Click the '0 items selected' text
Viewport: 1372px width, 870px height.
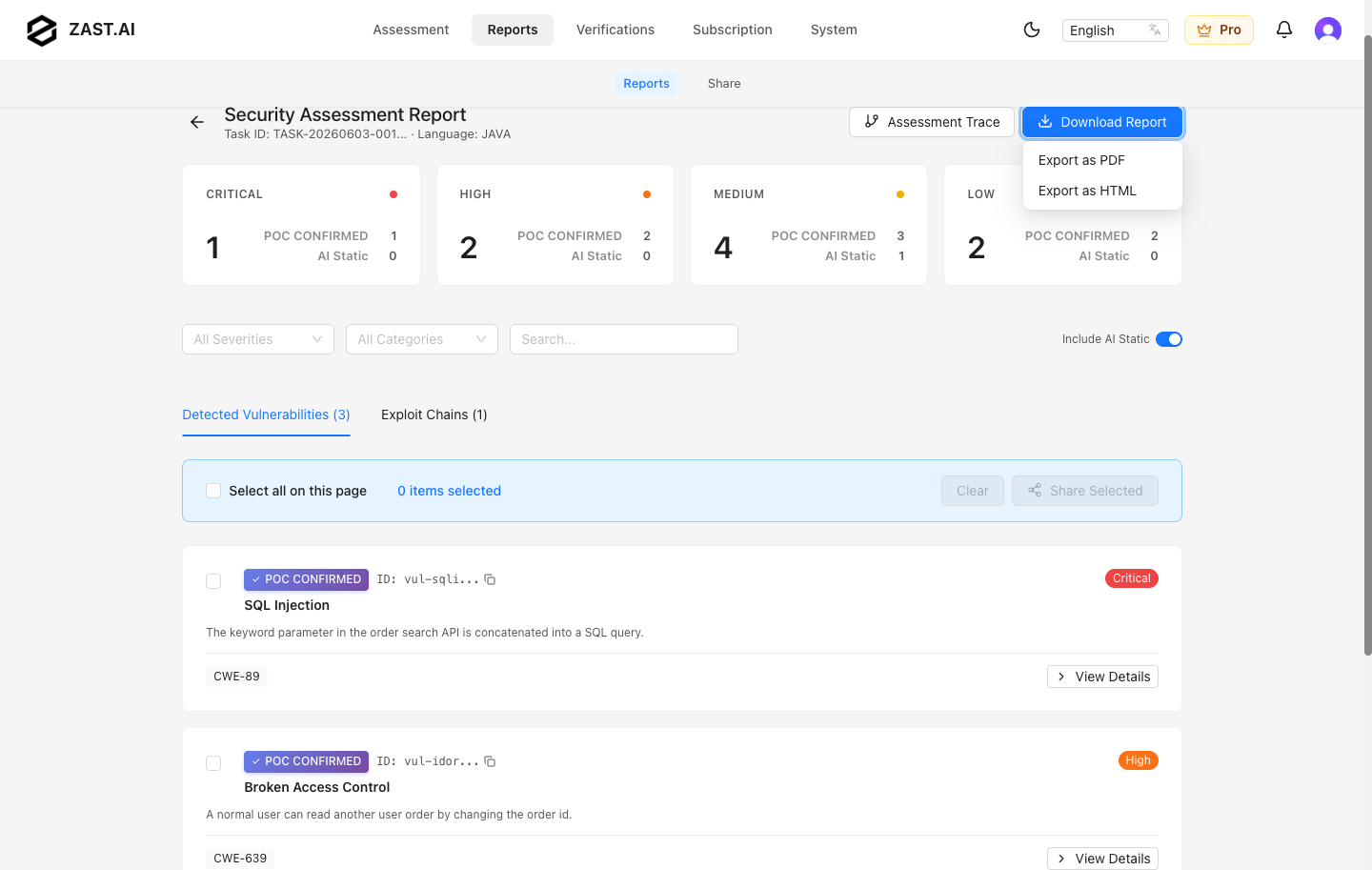click(x=449, y=491)
